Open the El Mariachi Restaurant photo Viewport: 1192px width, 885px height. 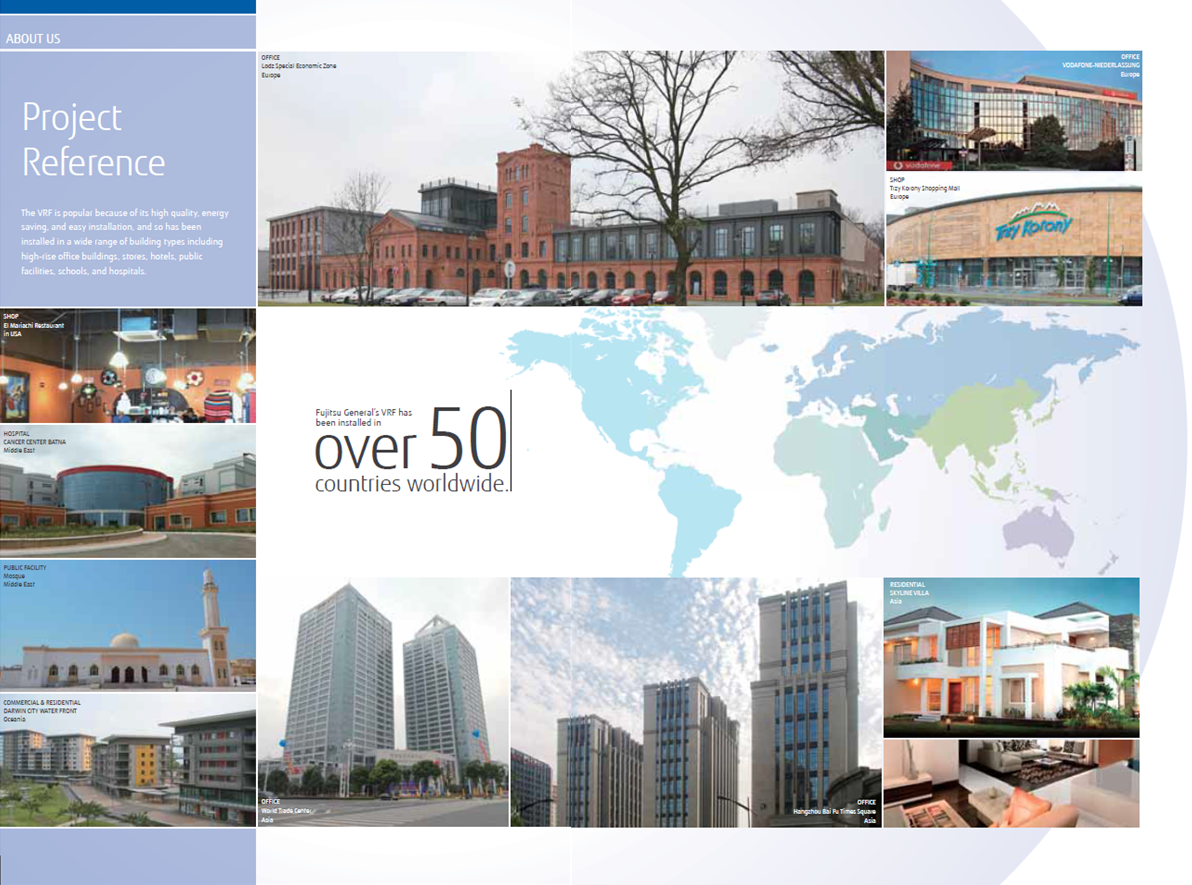128,366
